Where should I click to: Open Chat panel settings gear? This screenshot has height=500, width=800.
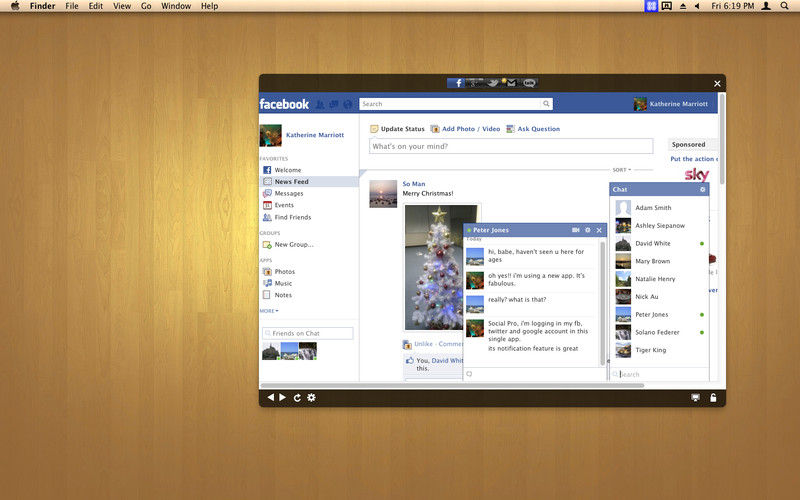(x=703, y=189)
